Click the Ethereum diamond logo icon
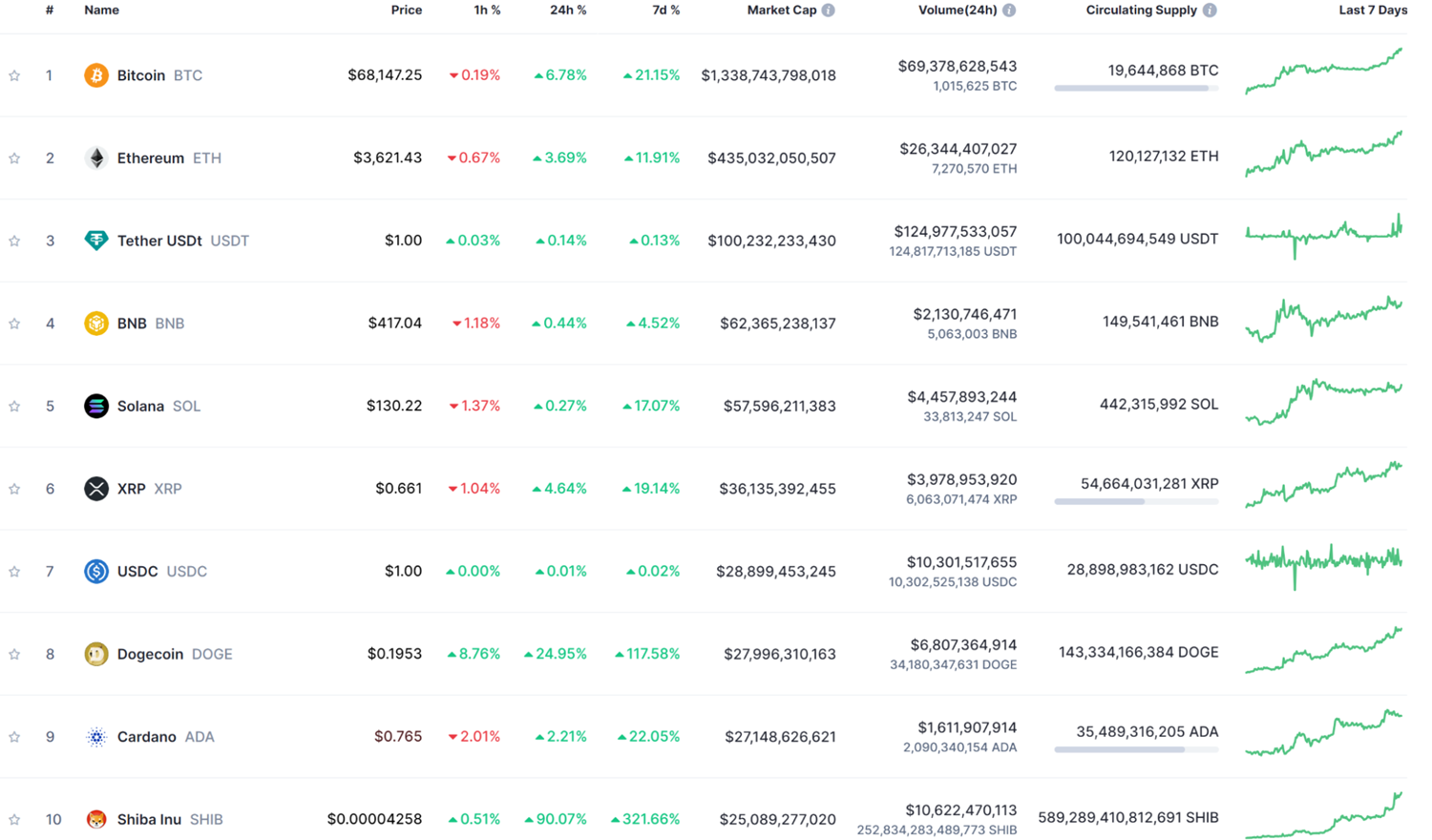 click(95, 157)
